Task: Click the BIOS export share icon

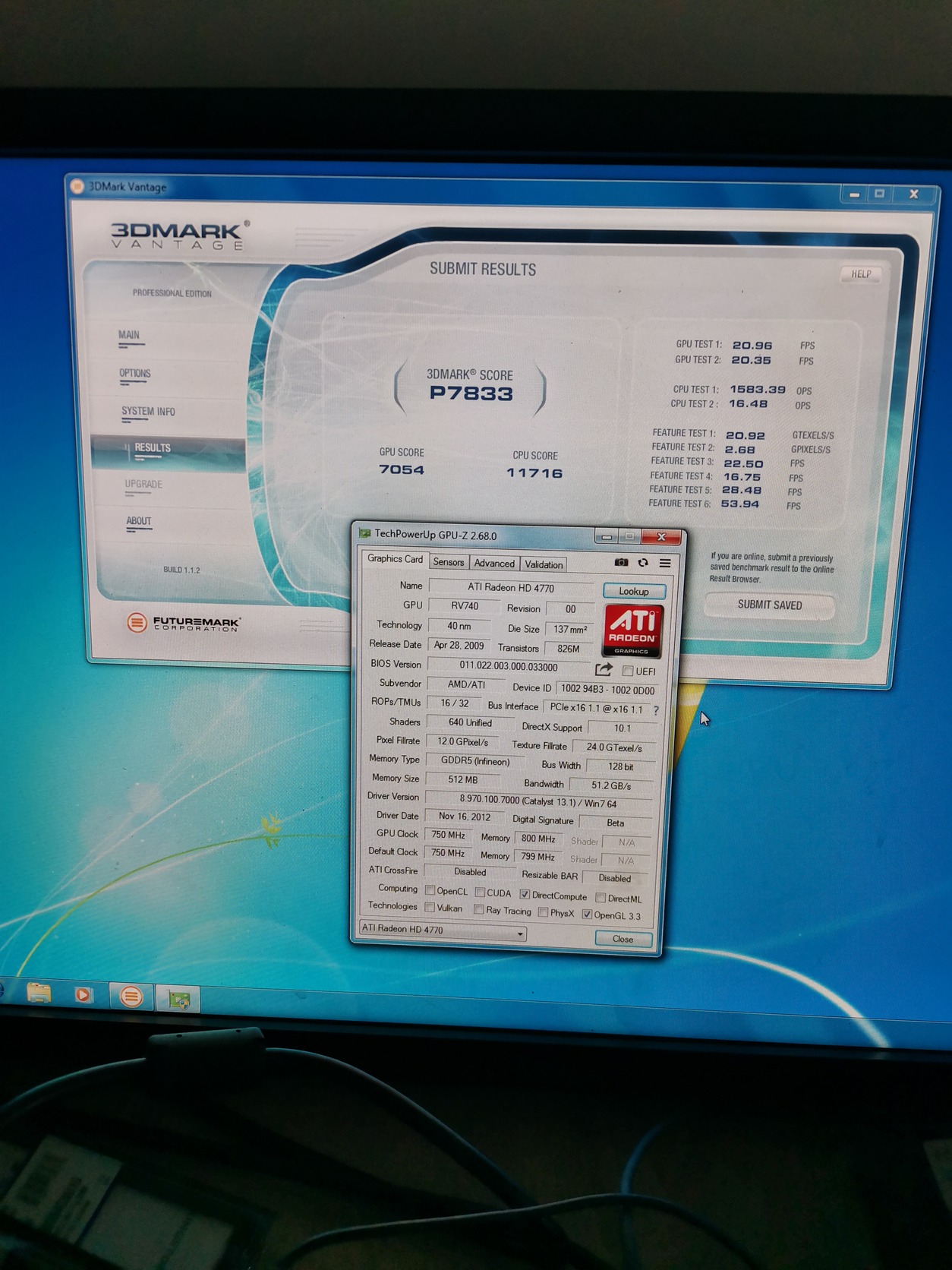Action: 604,669
